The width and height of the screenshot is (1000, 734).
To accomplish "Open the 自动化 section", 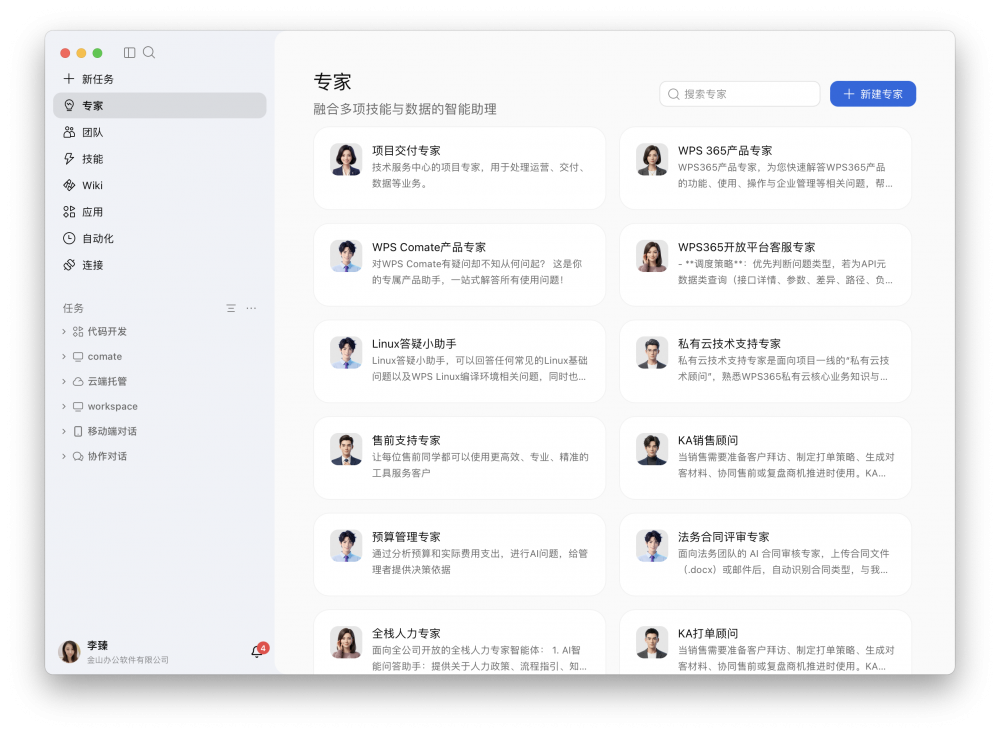I will click(159, 239).
